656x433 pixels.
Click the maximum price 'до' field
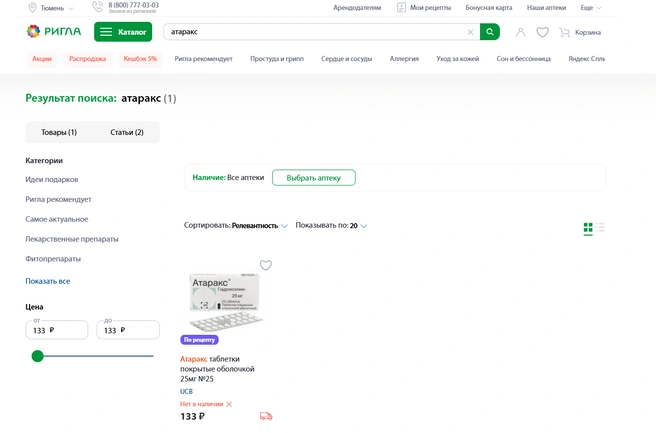(x=128, y=330)
